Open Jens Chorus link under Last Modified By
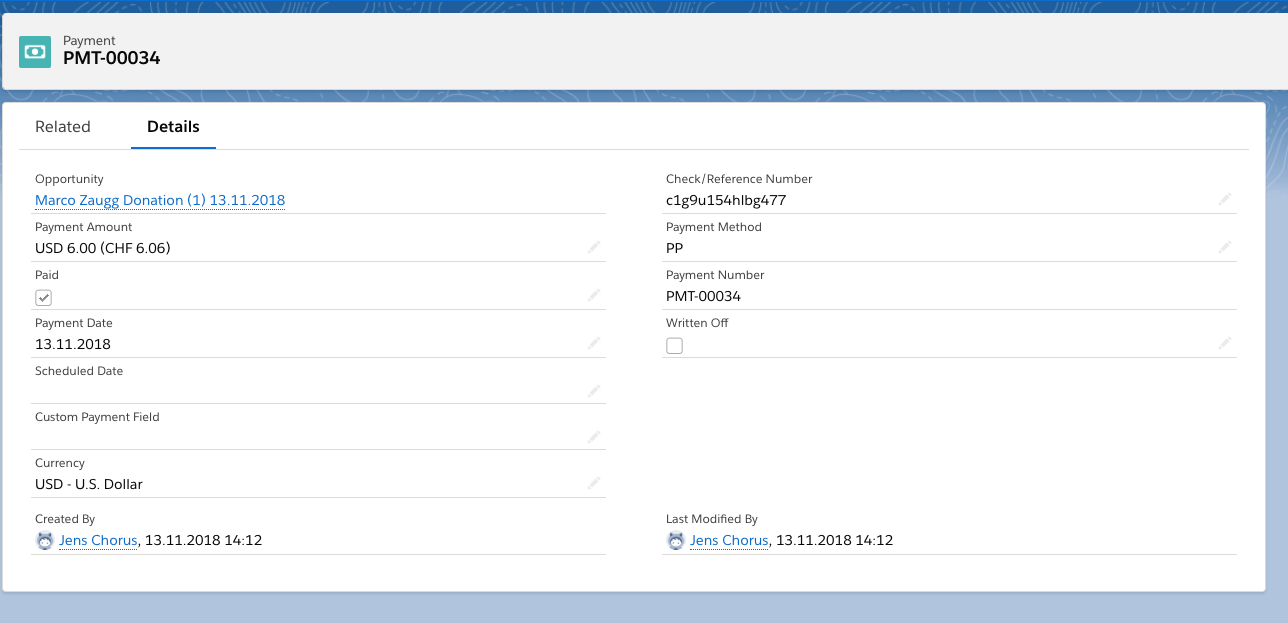Viewport: 1288px width, 623px height. [x=729, y=541]
